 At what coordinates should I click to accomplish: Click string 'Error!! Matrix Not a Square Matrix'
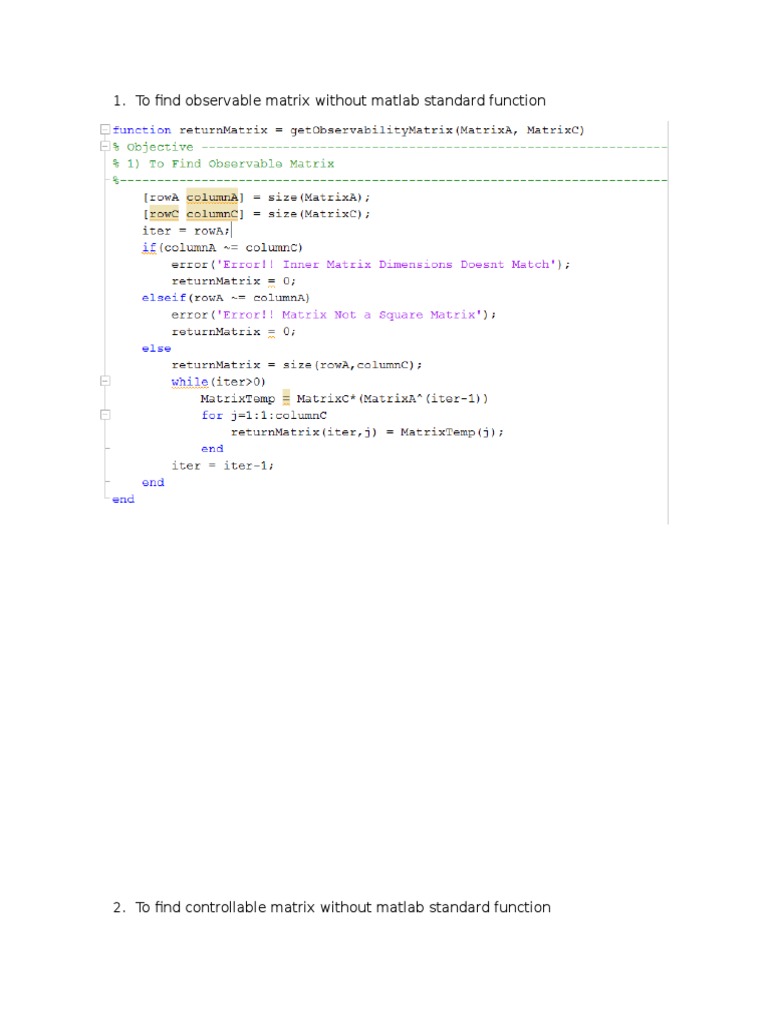pyautogui.click(x=349, y=315)
